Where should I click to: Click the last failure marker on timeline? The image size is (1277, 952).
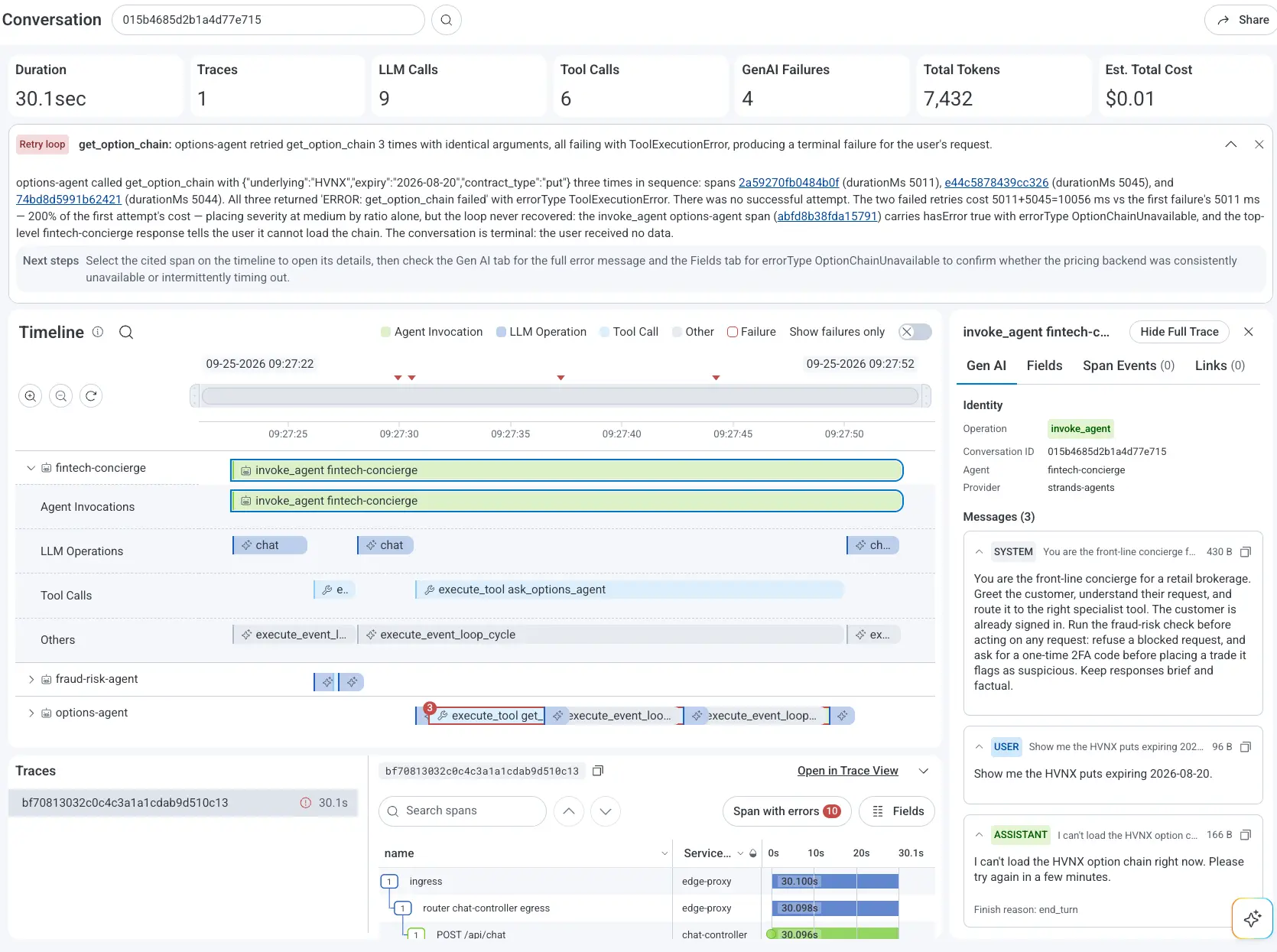pyautogui.click(x=716, y=378)
